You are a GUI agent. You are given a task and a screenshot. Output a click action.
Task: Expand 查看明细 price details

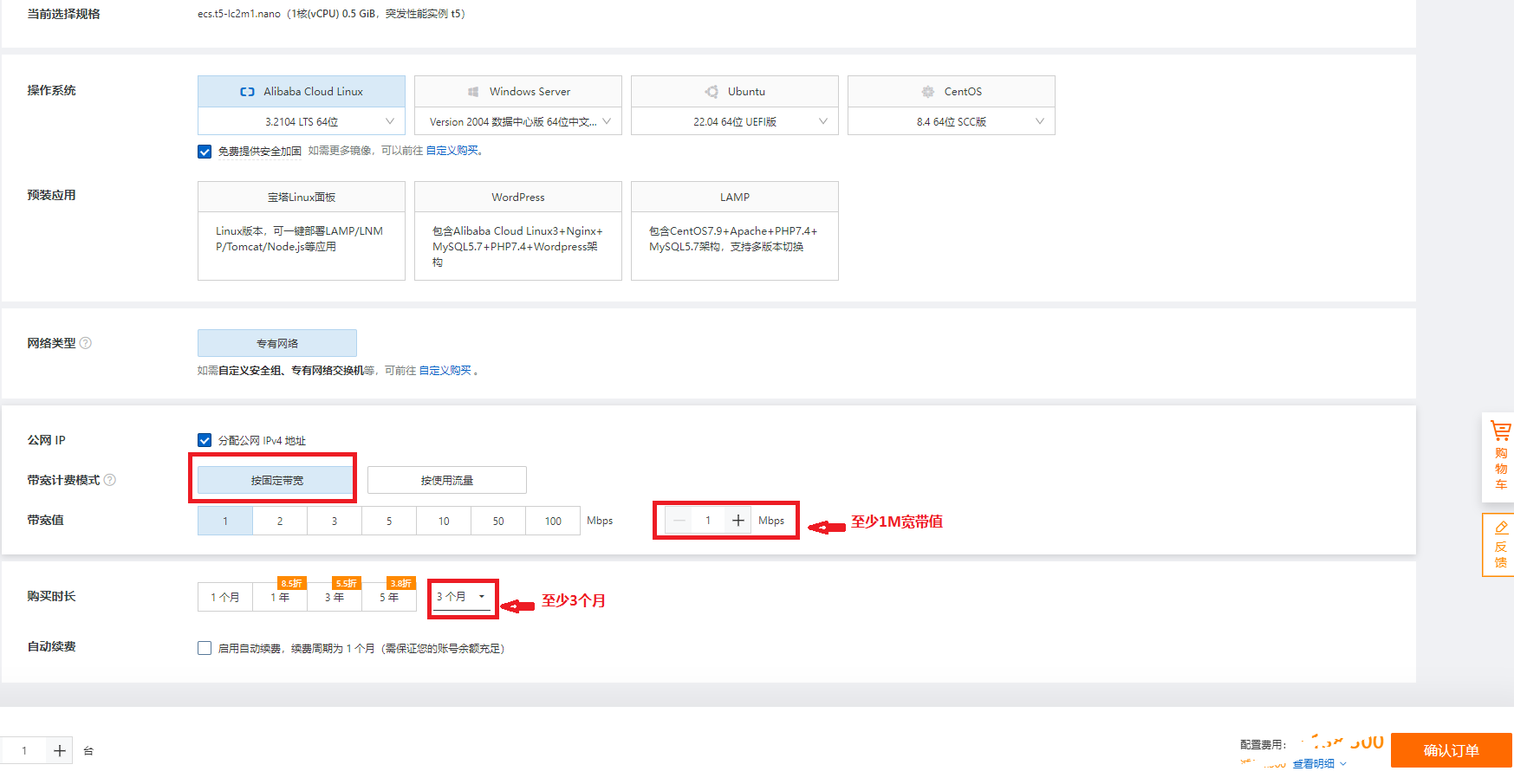[x=1319, y=763]
